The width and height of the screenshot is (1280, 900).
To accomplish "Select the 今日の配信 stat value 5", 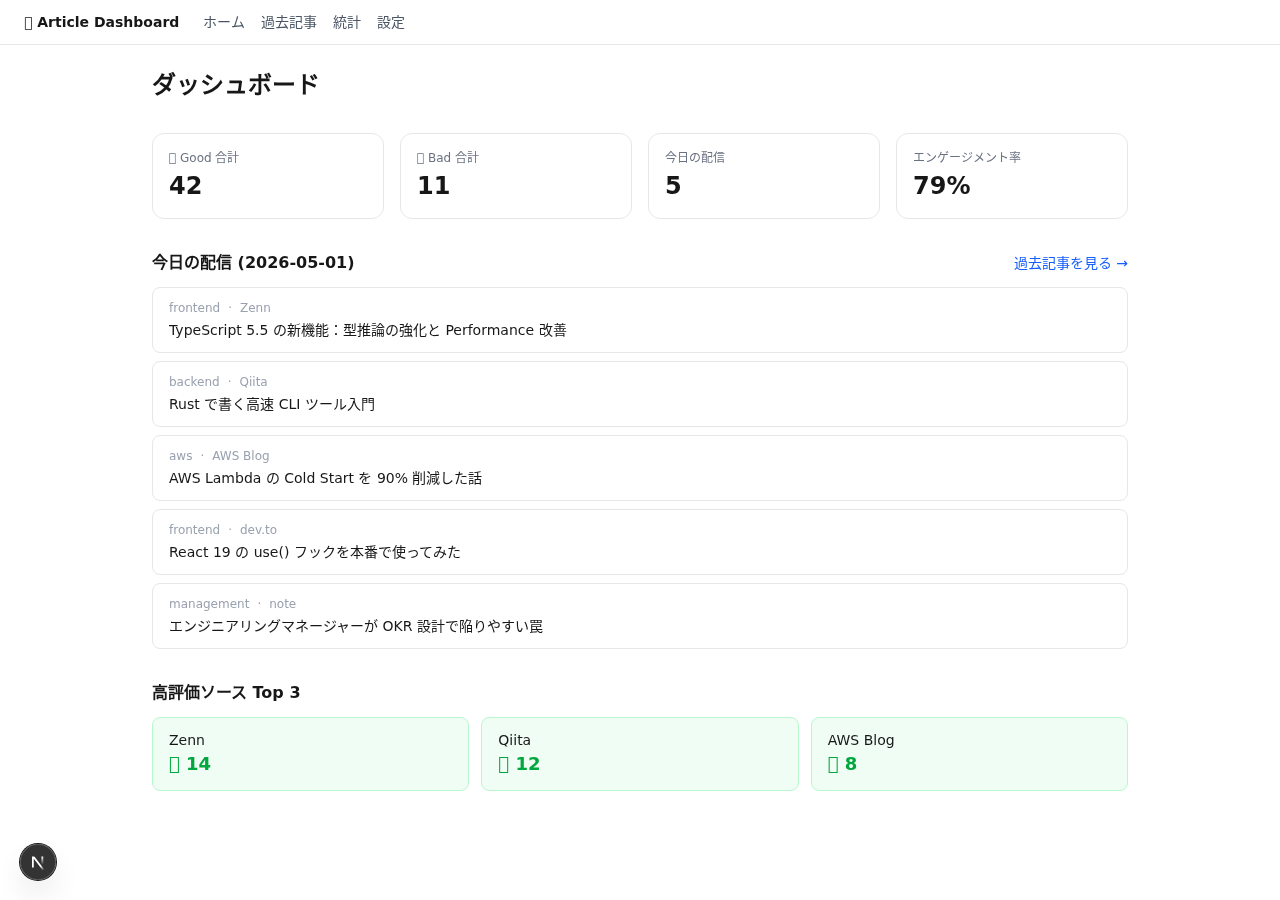I will tap(673, 186).
